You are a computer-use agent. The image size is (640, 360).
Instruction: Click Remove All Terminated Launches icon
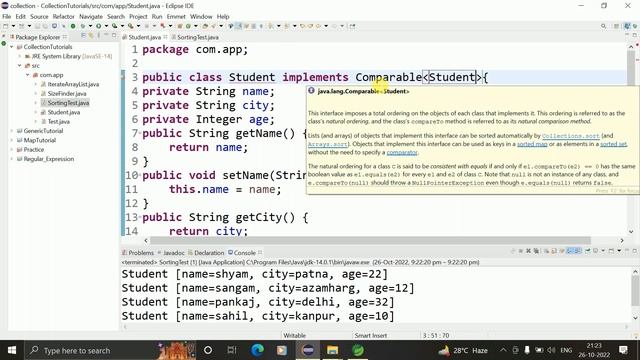click(x=536, y=251)
